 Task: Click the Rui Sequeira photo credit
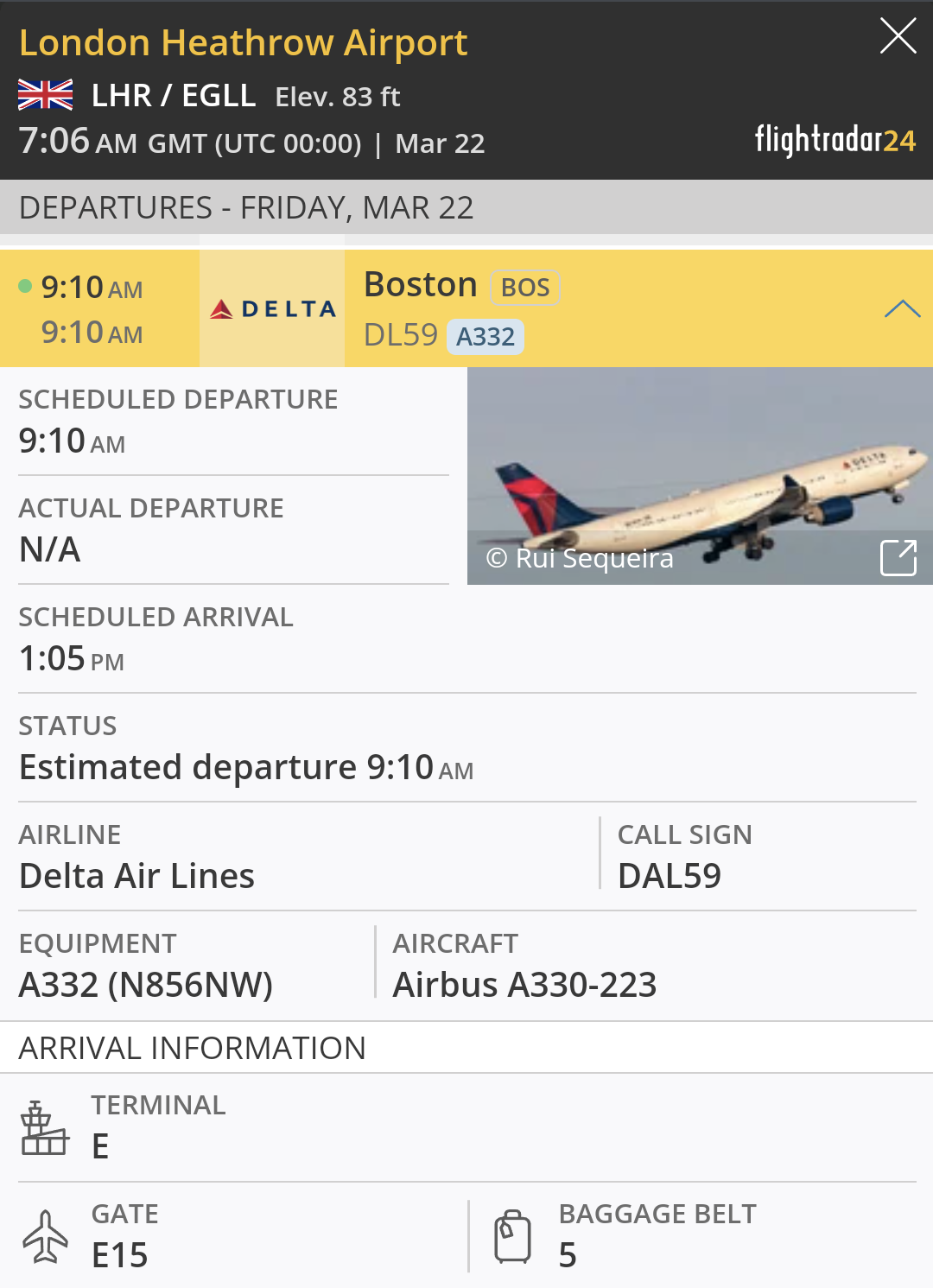581,558
